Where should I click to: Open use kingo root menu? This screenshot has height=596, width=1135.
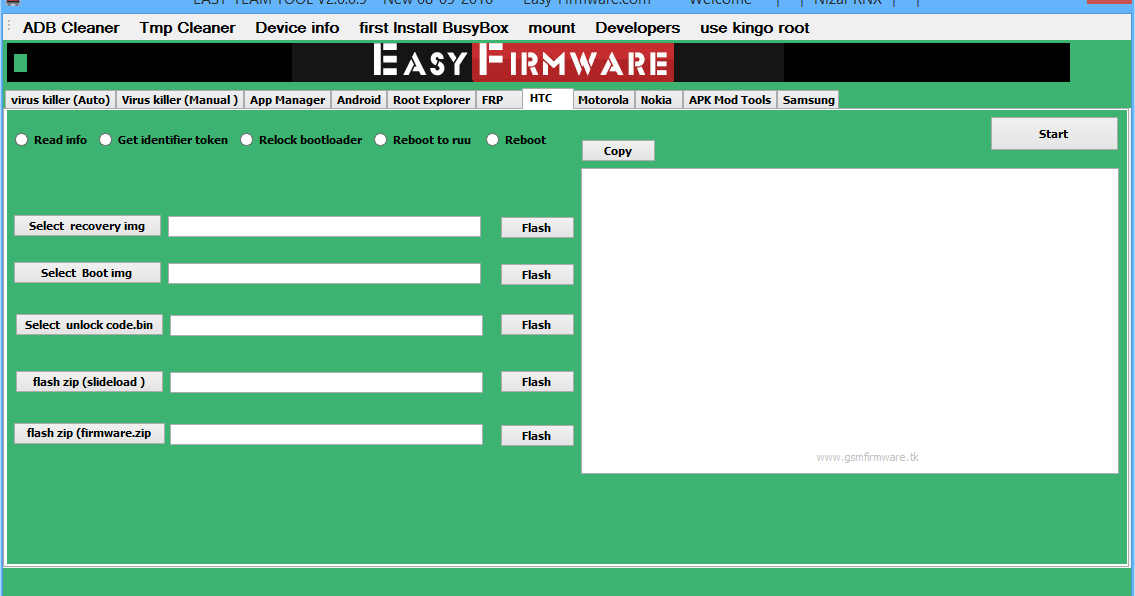[x=754, y=28]
